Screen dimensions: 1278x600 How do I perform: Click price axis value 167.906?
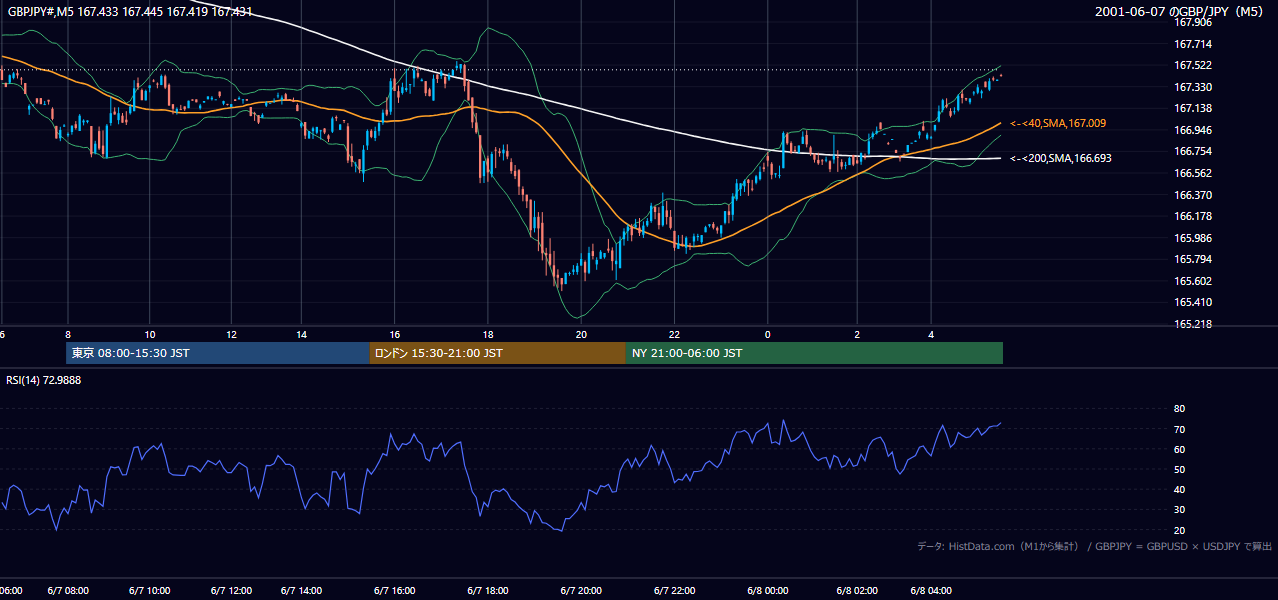pos(1192,22)
